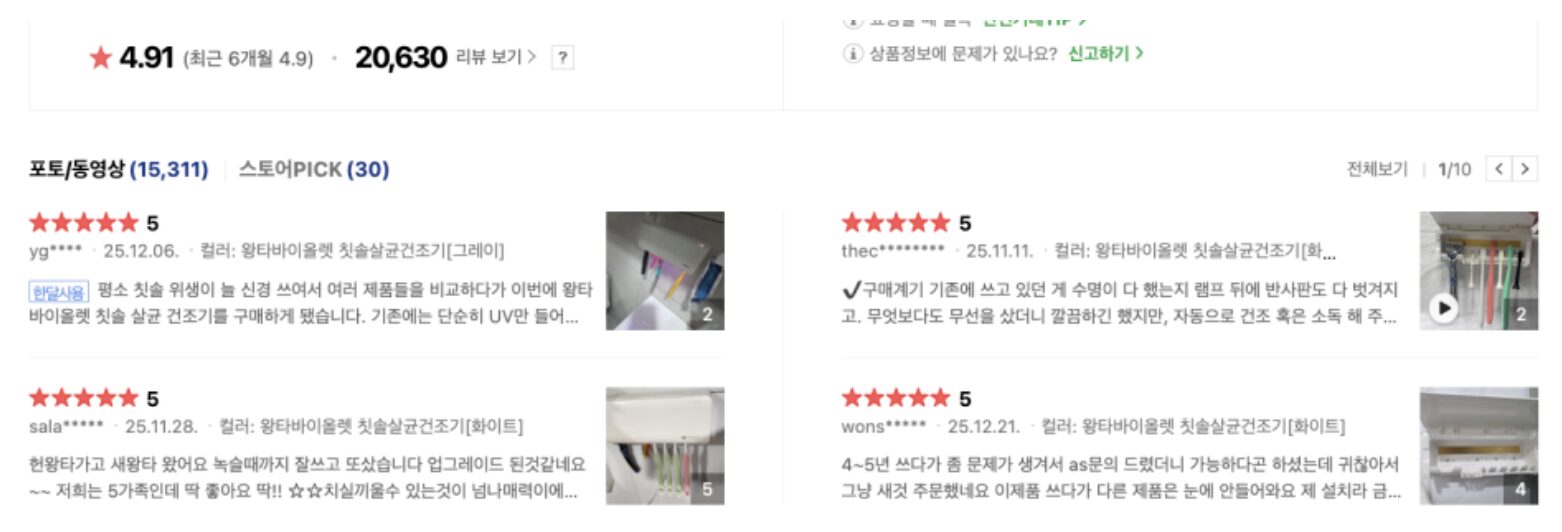The width and height of the screenshot is (1562, 532).
Task: Go to previous review page arrow
Action: 1498,170
